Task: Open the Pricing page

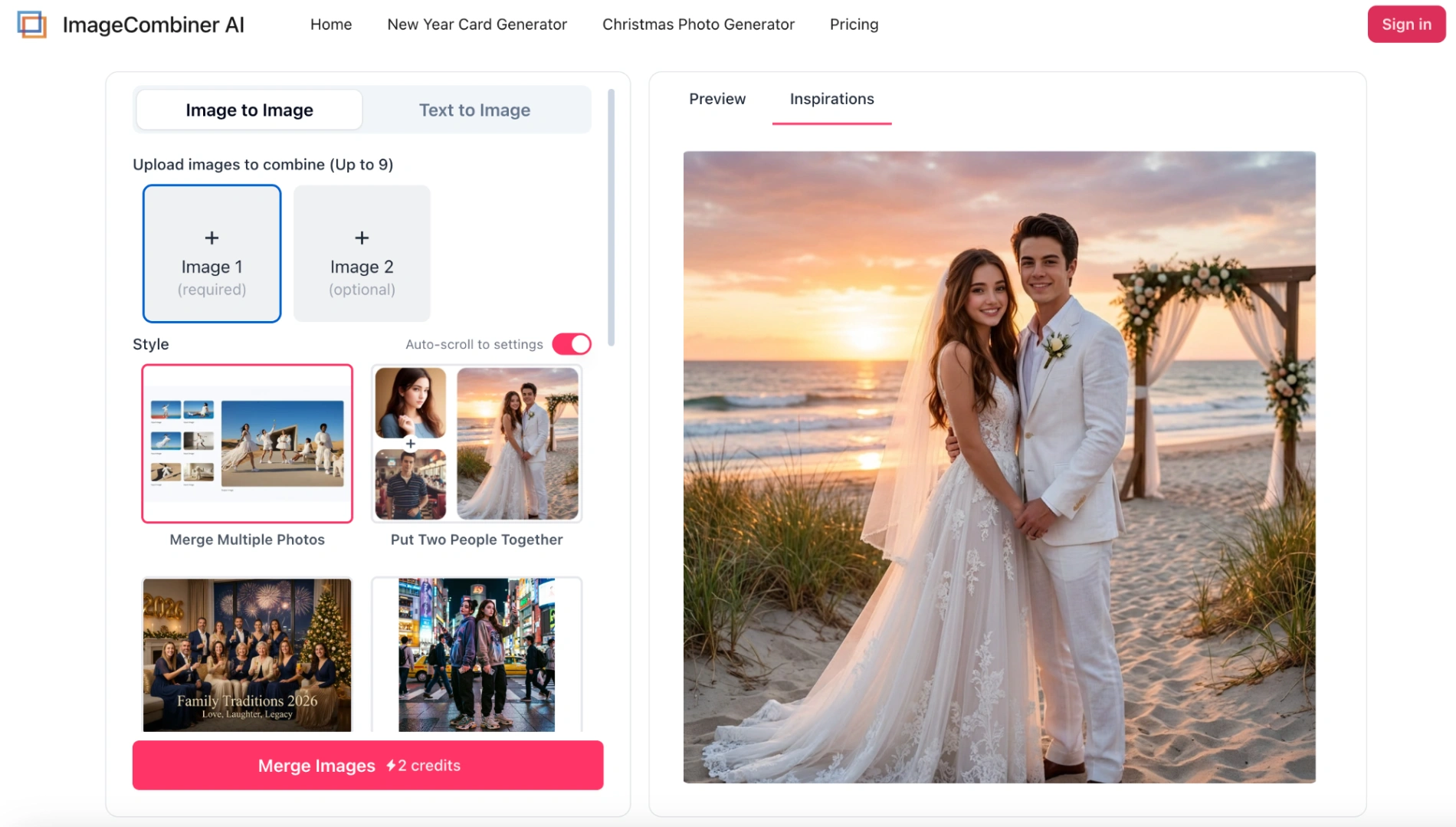Action: pyautogui.click(x=854, y=25)
